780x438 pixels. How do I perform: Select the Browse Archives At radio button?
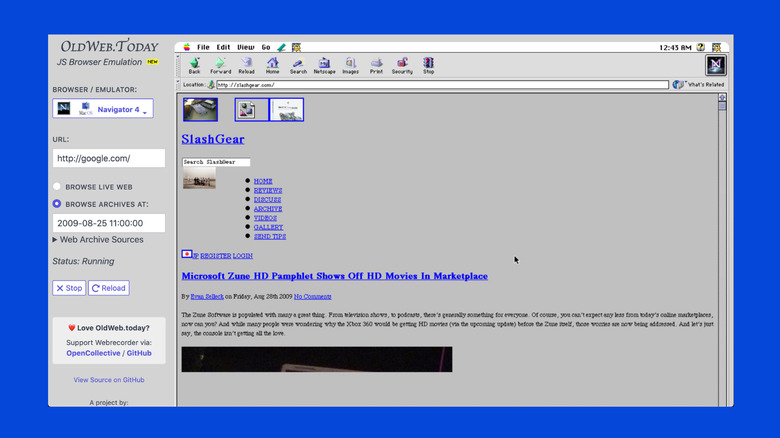point(57,204)
